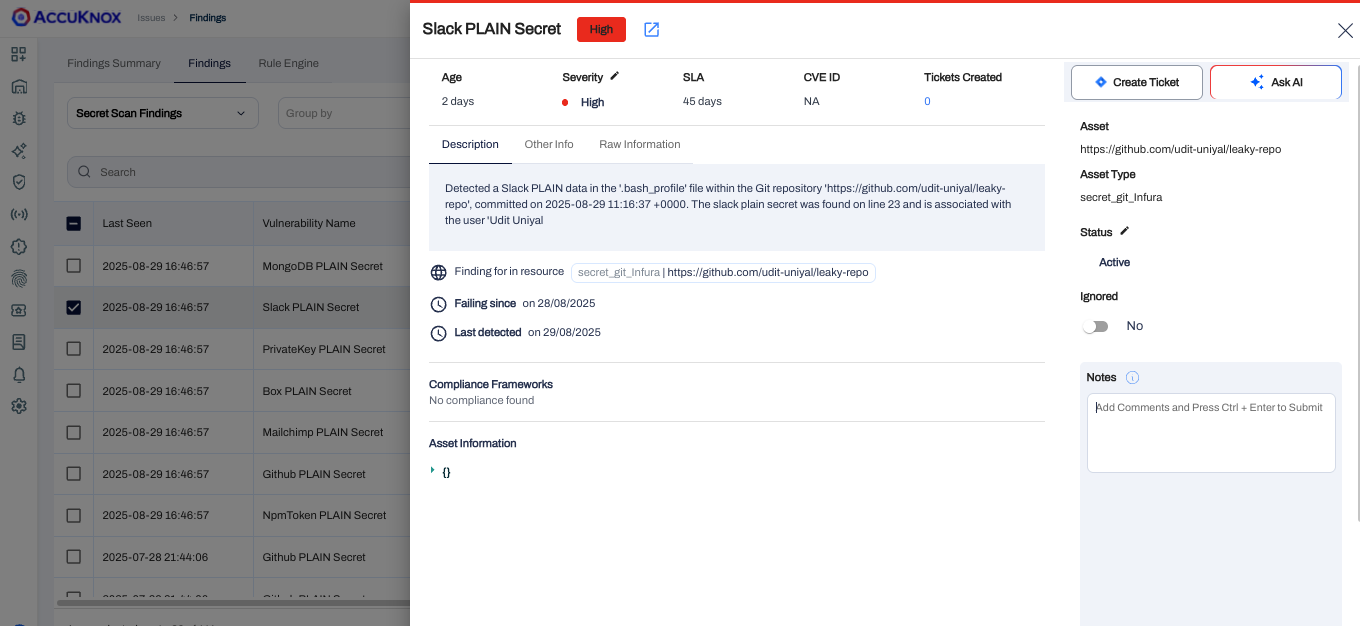Click the Notes info icon
This screenshot has height=626, width=1360.
[x=1132, y=377]
